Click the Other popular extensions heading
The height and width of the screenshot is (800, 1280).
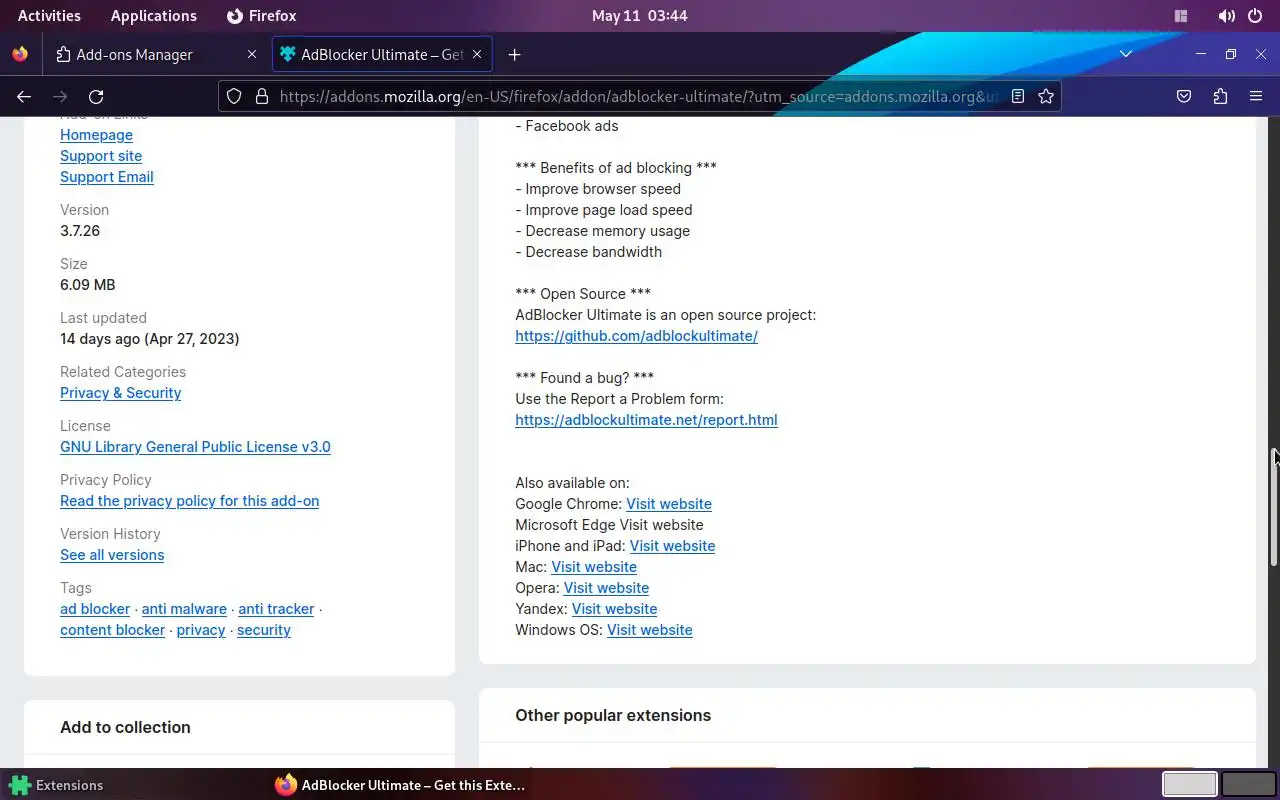click(613, 715)
